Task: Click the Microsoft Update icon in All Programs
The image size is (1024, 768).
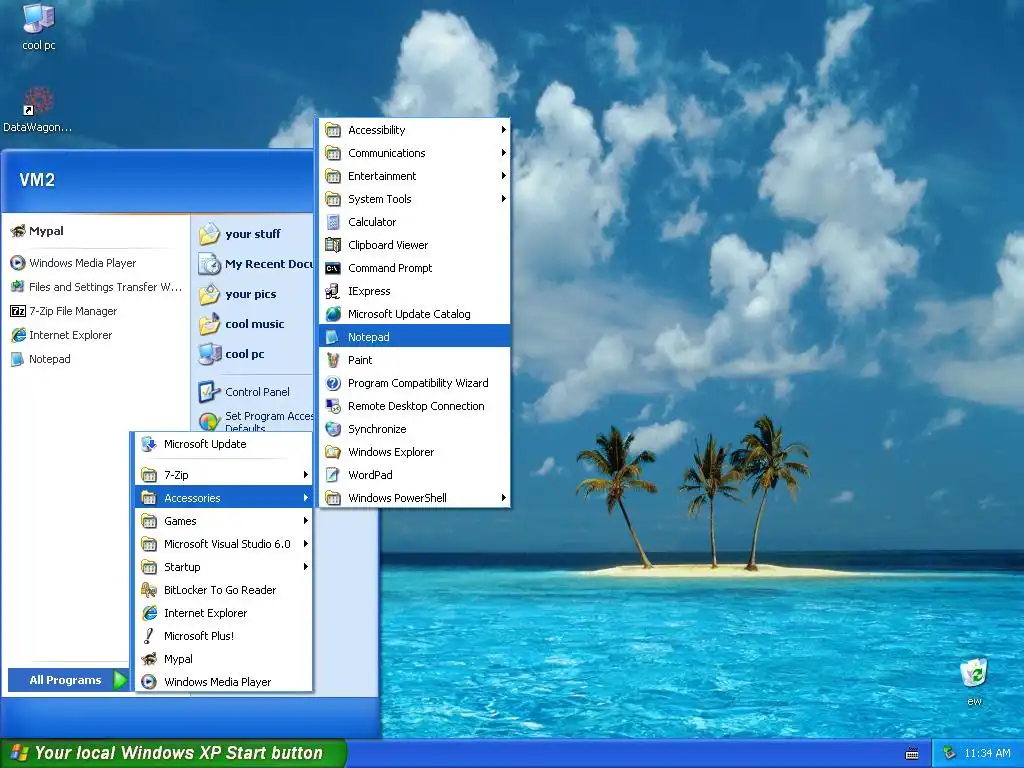Action: (149, 444)
